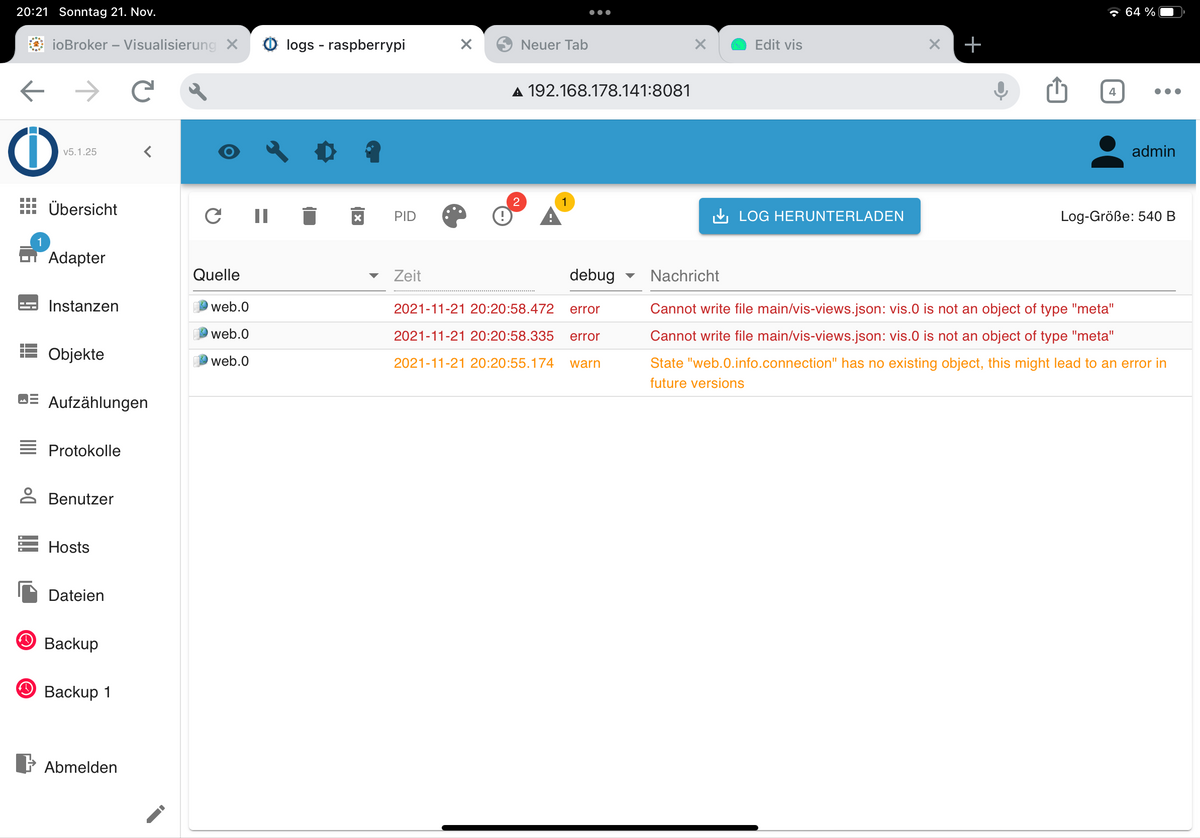Open Instanzen in sidebar
This screenshot has height=838, width=1200.
pos(90,306)
